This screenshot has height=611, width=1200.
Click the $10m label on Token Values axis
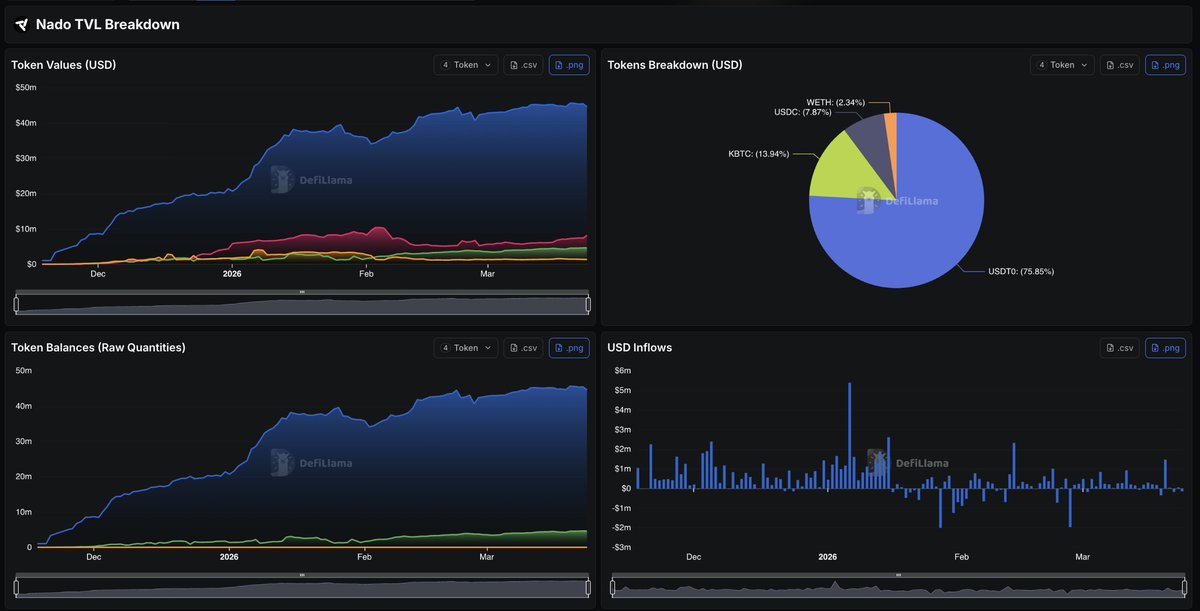click(25, 229)
